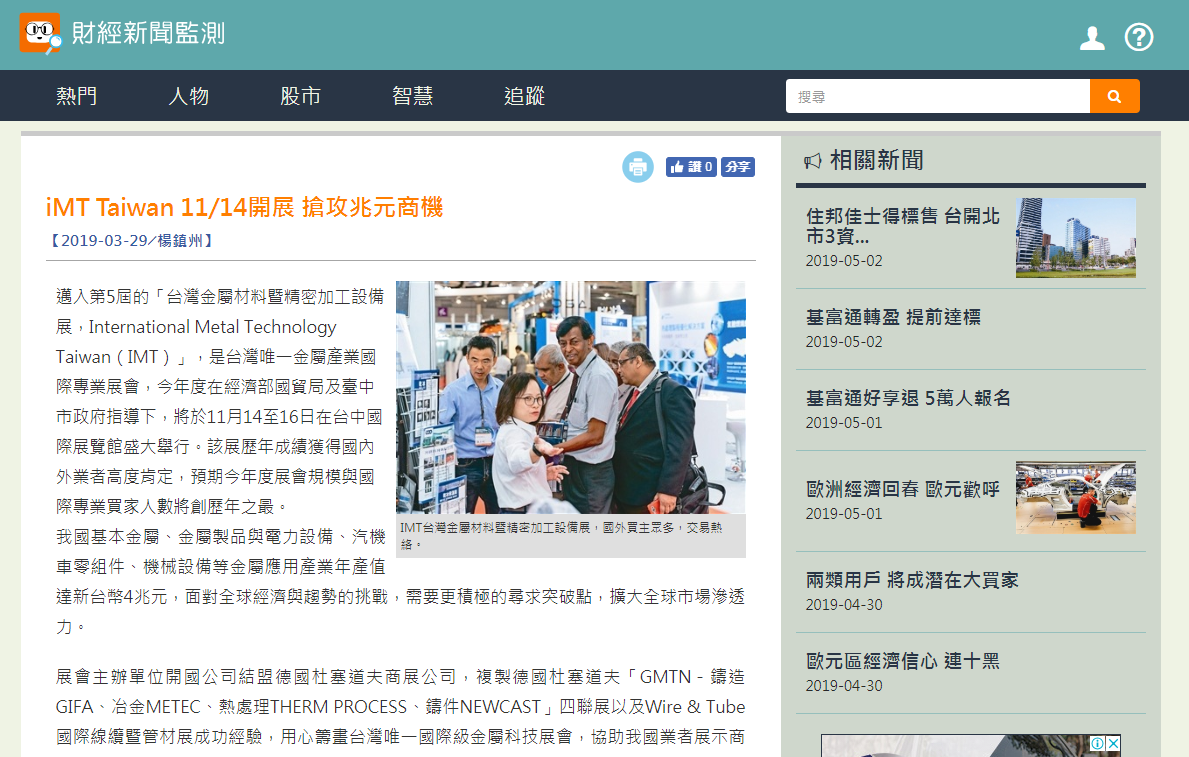Click the date 2019-04-30 under 兩類用戶
The image size is (1189, 757).
(x=844, y=605)
